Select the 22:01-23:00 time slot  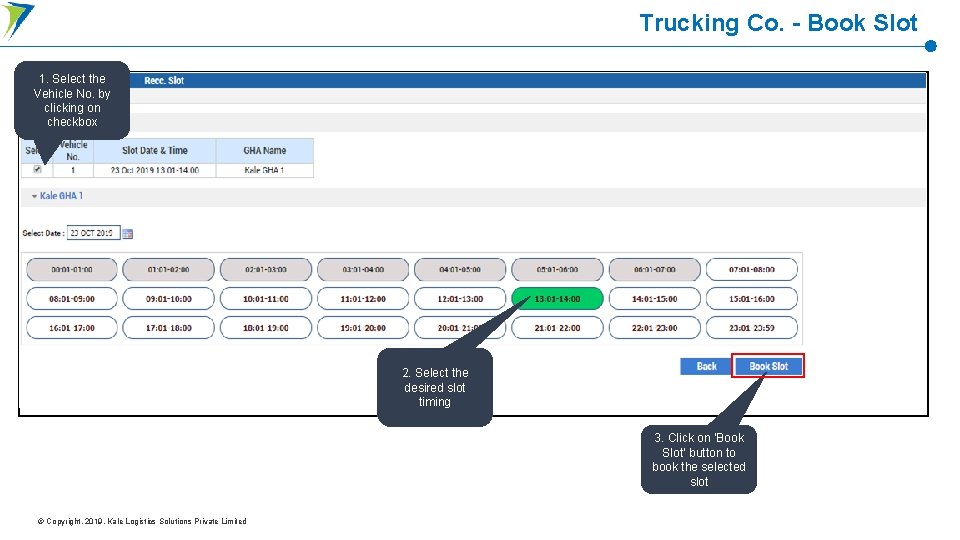pos(654,328)
